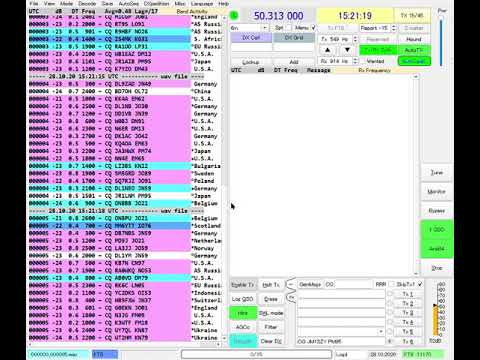Select the CQ LZ2BS KN12 Bulgaria row
480x360 pixels.
[125, 166]
